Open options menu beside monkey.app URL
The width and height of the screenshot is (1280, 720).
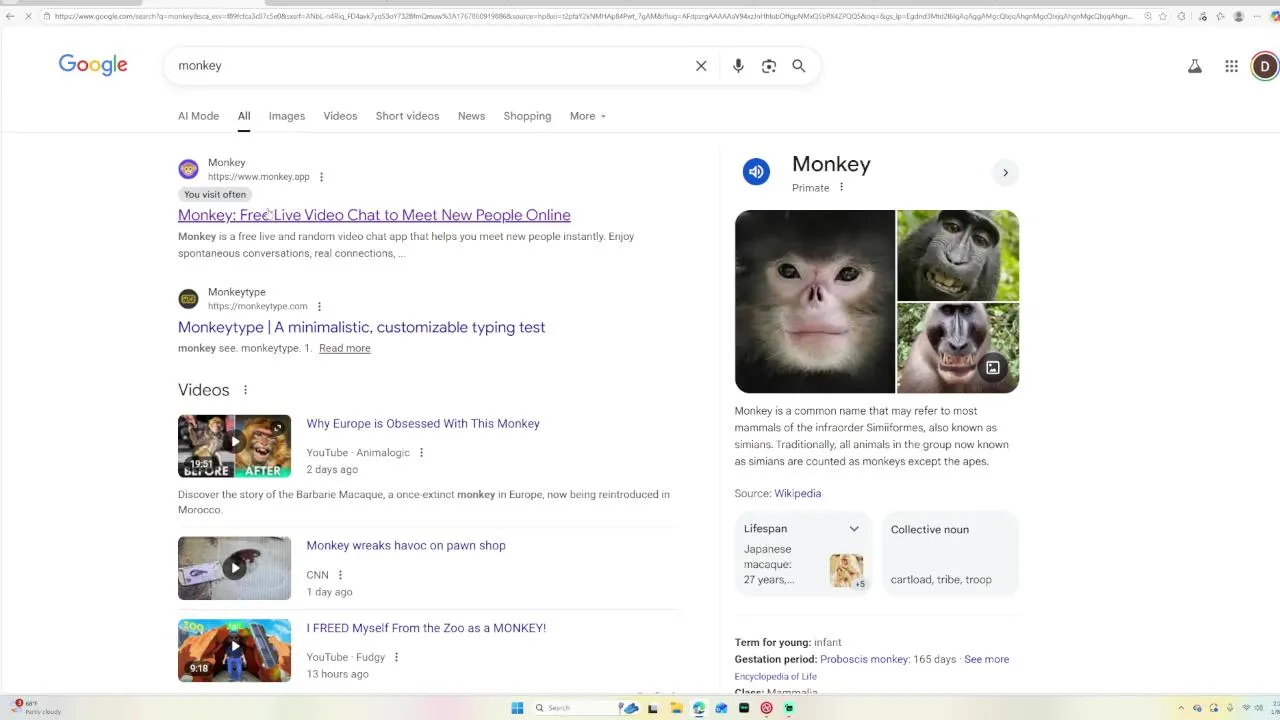coord(321,177)
